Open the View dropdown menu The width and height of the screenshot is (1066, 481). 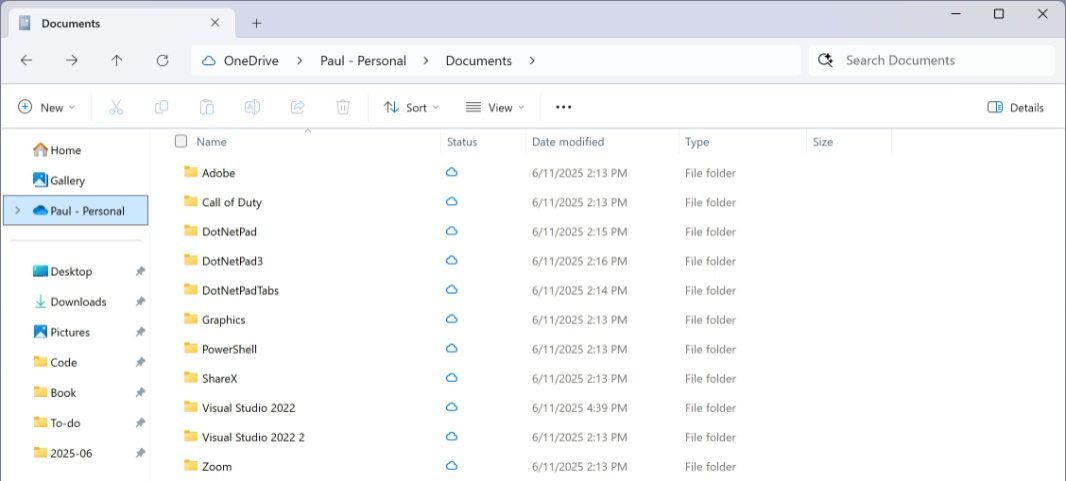(495, 107)
